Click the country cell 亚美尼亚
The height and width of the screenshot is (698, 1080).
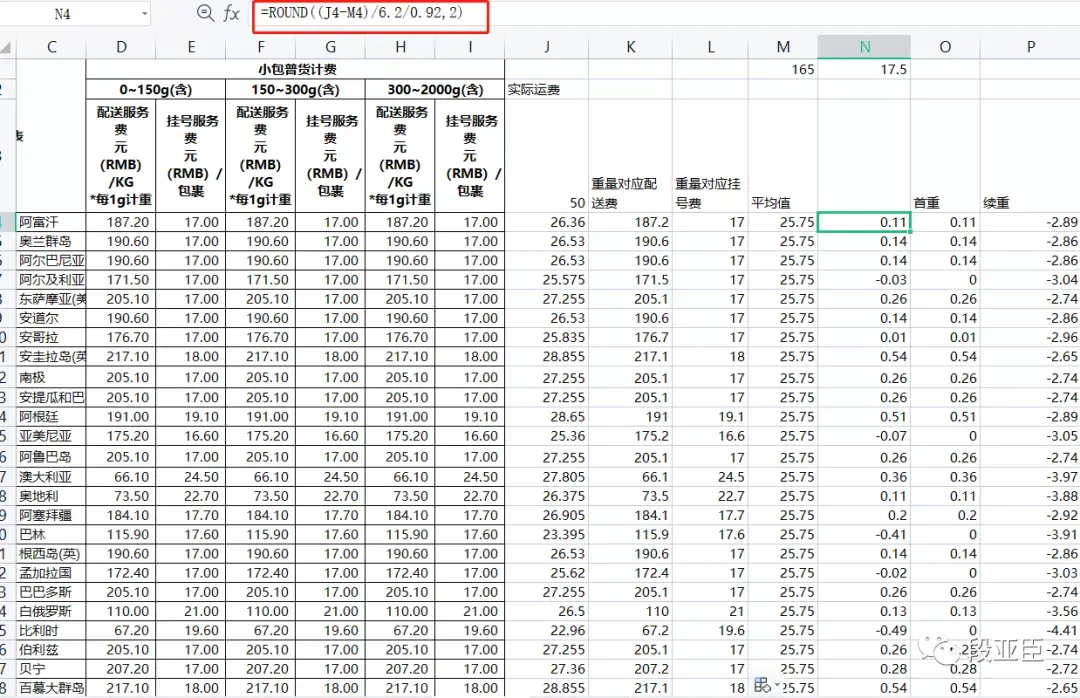52,436
